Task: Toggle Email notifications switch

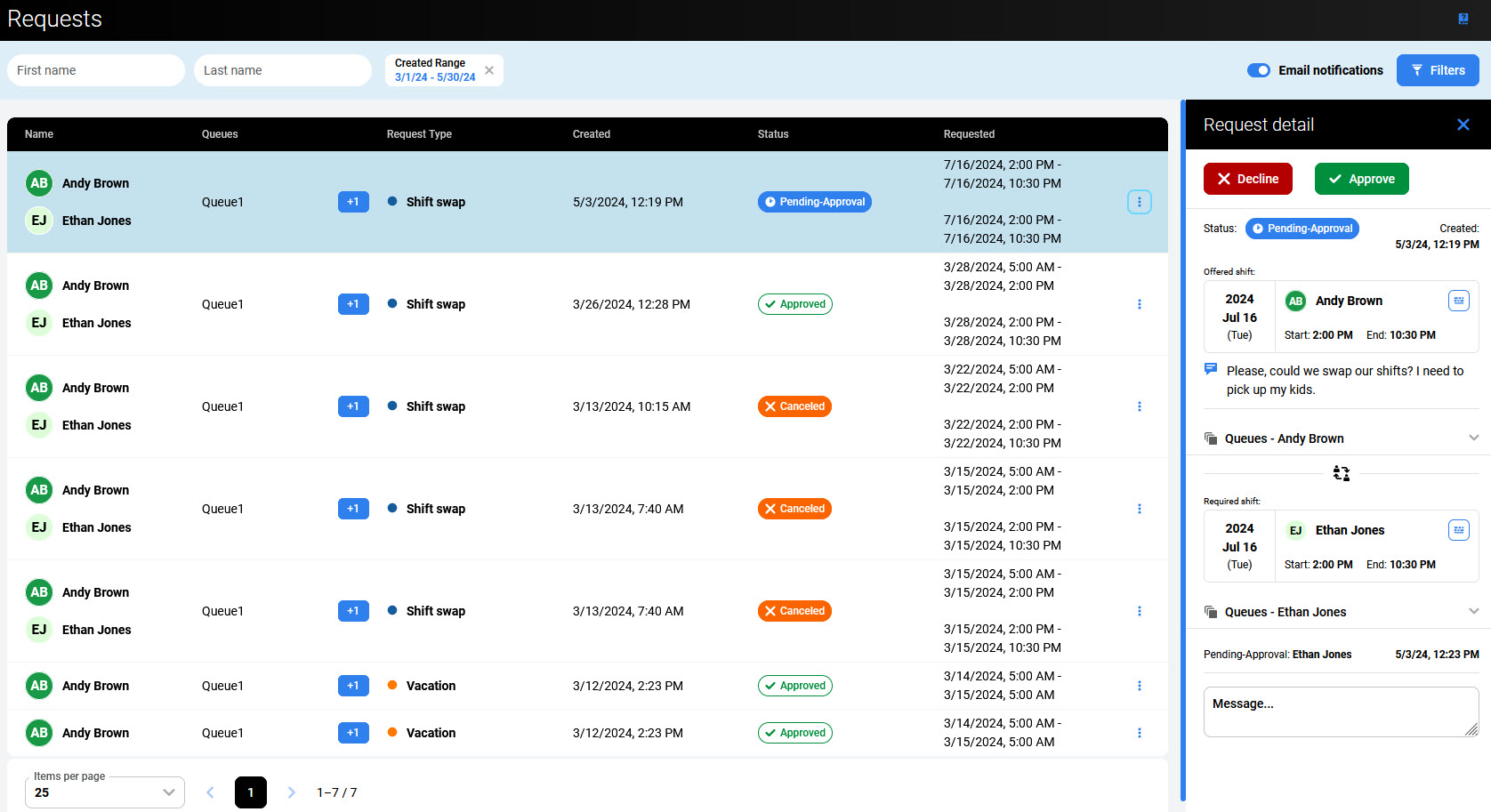Action: click(x=1258, y=70)
